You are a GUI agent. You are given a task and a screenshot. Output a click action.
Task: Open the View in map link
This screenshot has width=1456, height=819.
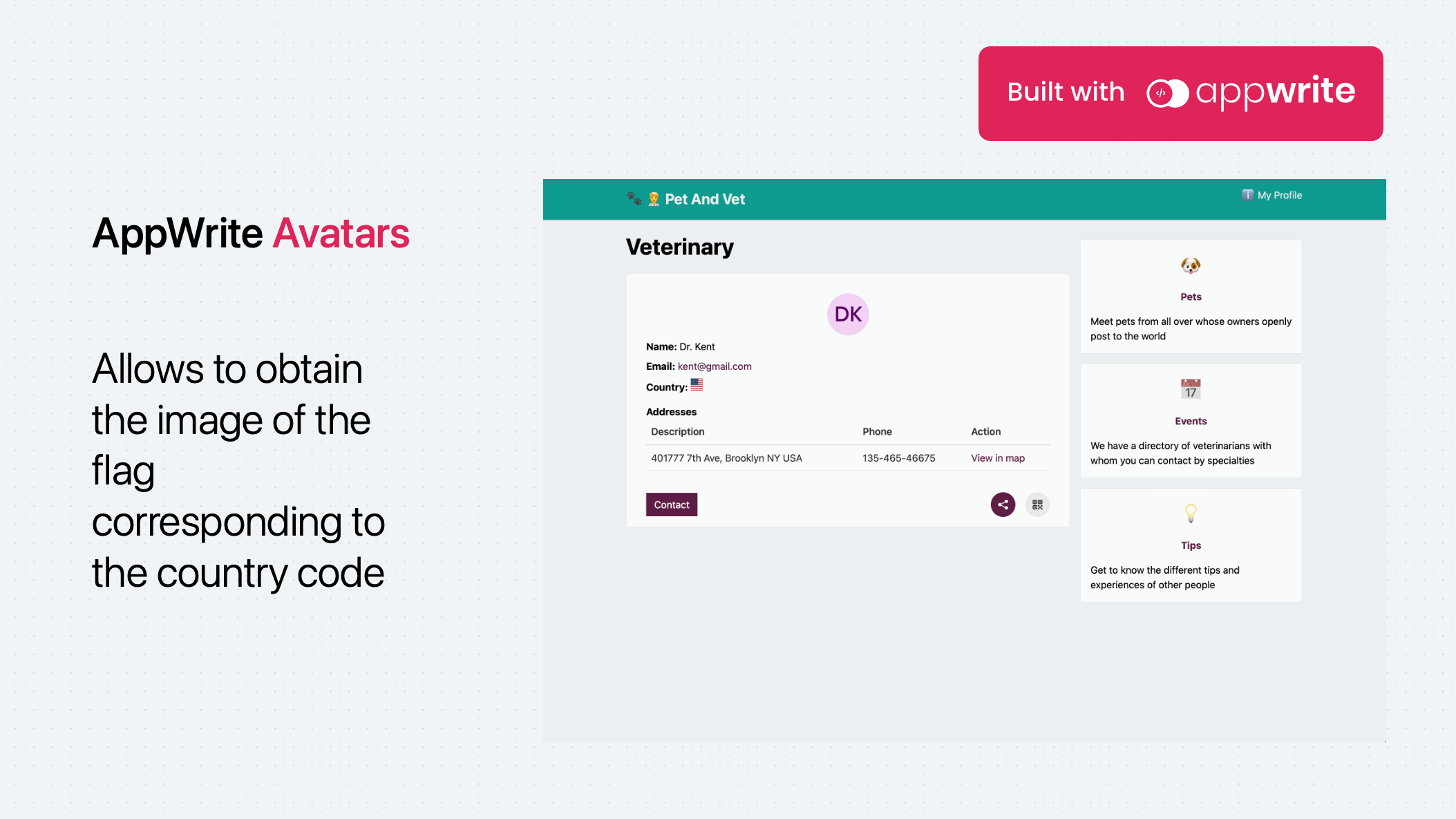click(998, 458)
